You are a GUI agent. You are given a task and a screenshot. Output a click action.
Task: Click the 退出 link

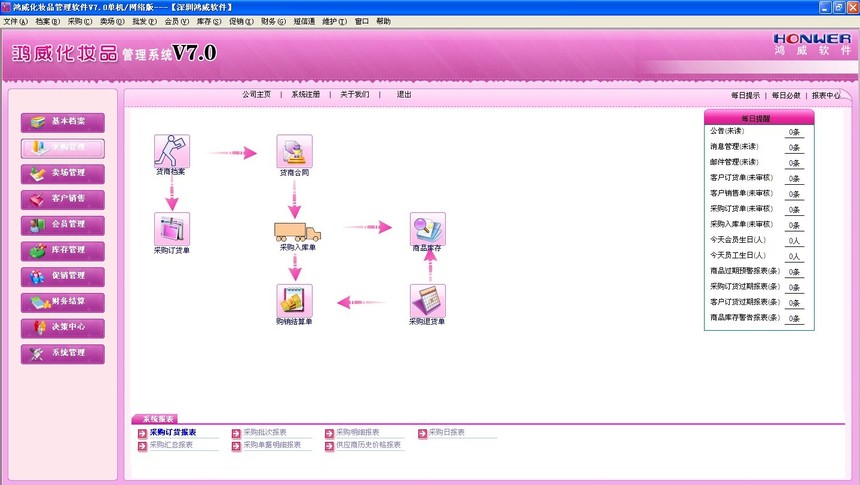click(x=404, y=94)
